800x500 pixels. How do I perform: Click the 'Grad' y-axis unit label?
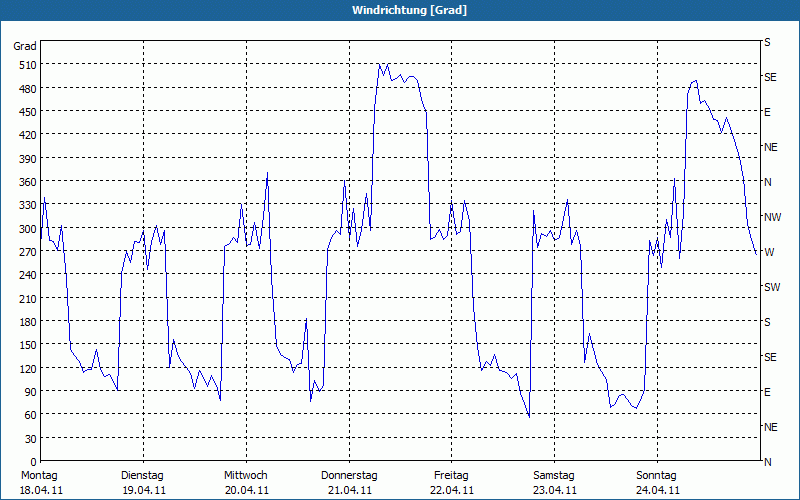pos(25,46)
